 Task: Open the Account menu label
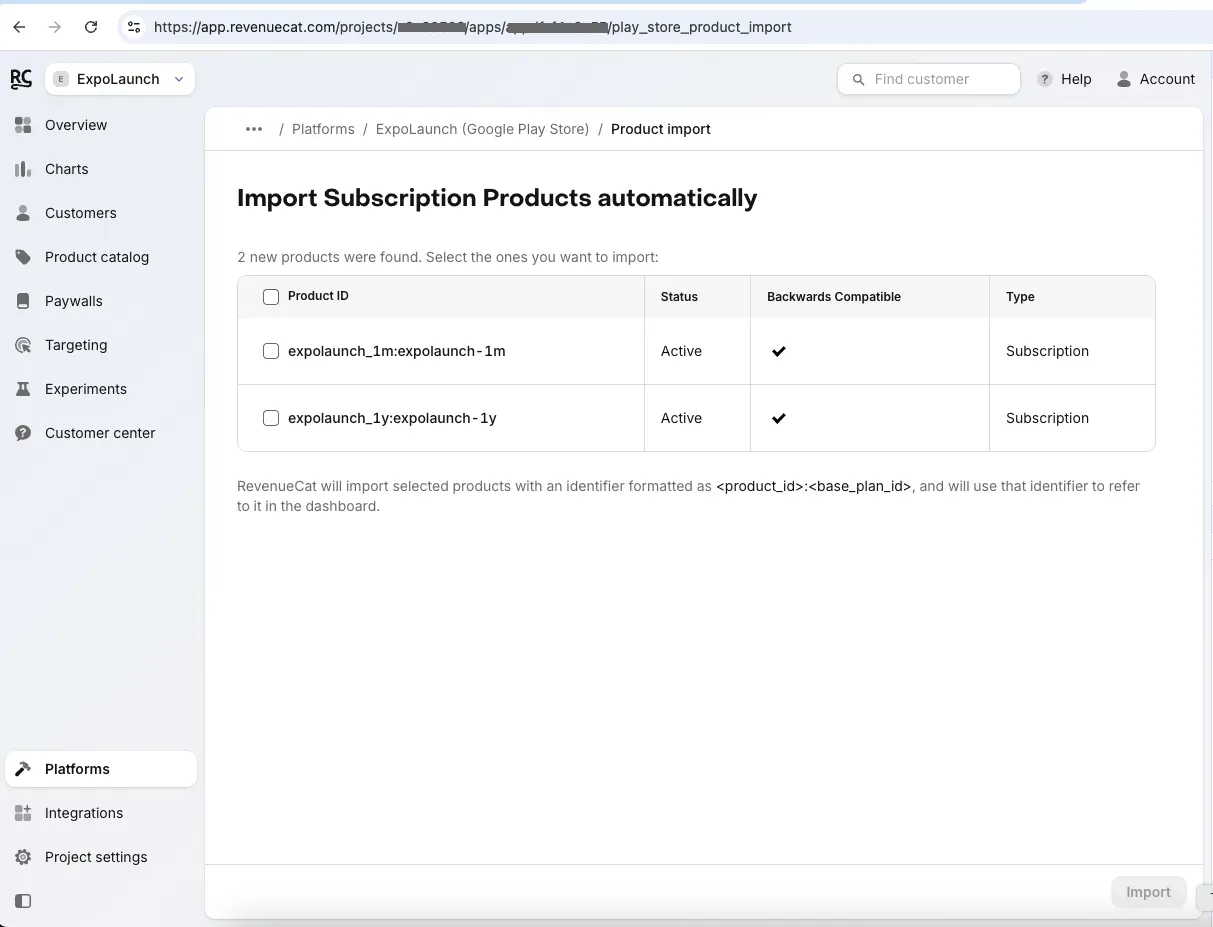pyautogui.click(x=1167, y=79)
